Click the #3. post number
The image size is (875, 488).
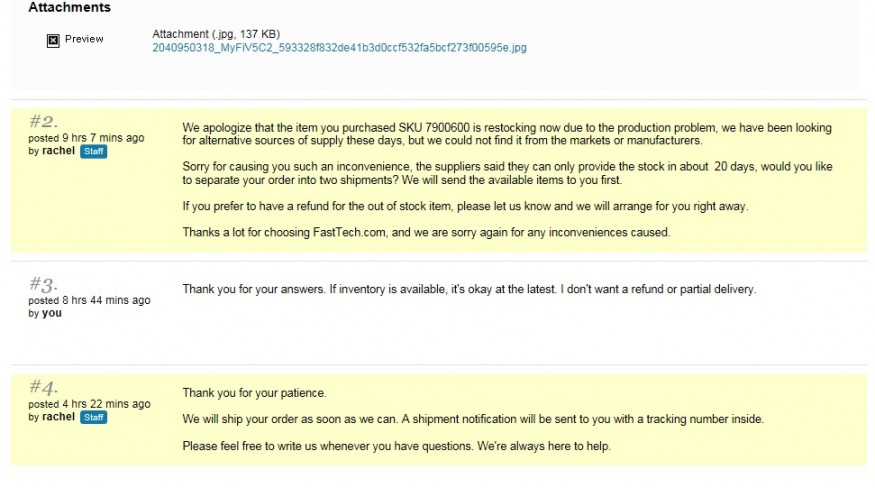coord(44,284)
